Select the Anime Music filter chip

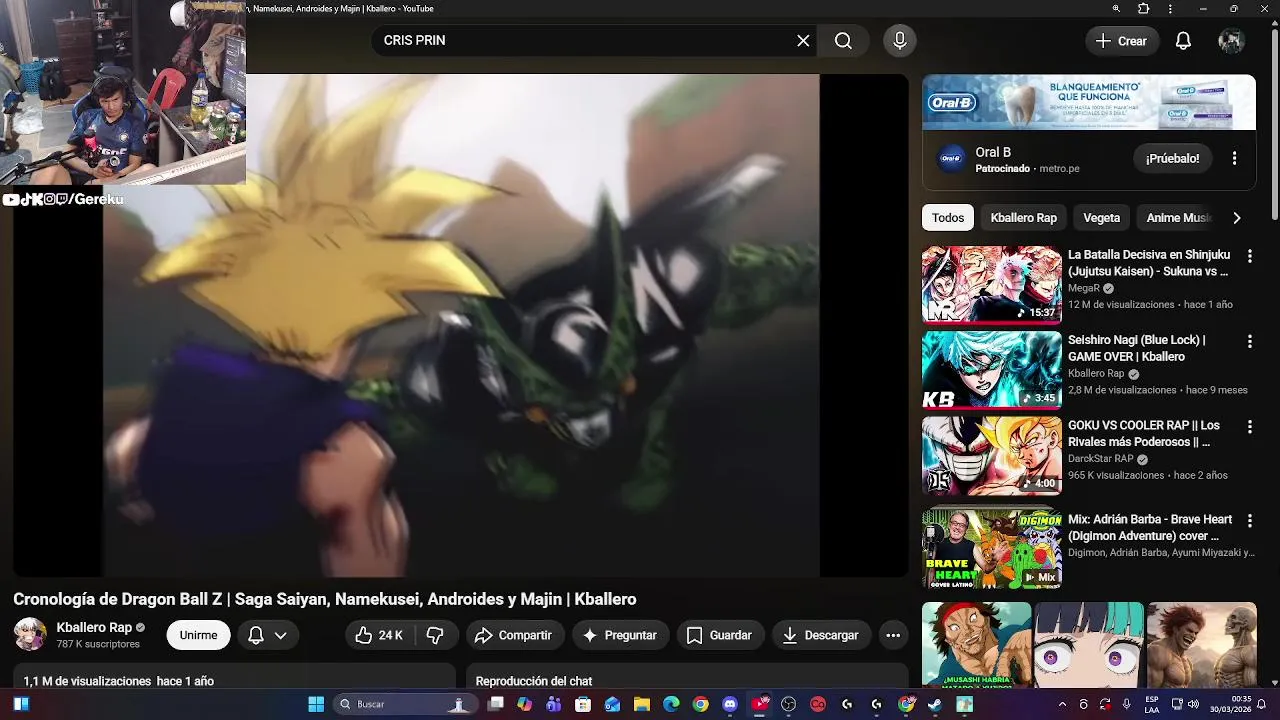[1177, 218]
